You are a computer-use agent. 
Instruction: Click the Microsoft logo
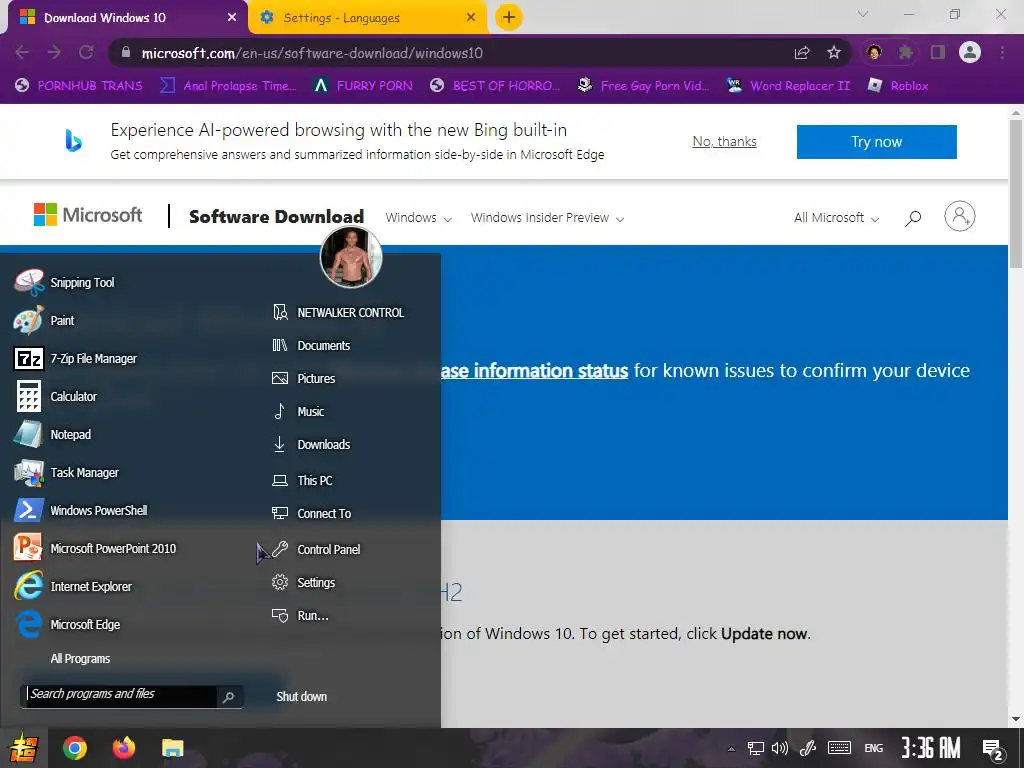point(88,215)
